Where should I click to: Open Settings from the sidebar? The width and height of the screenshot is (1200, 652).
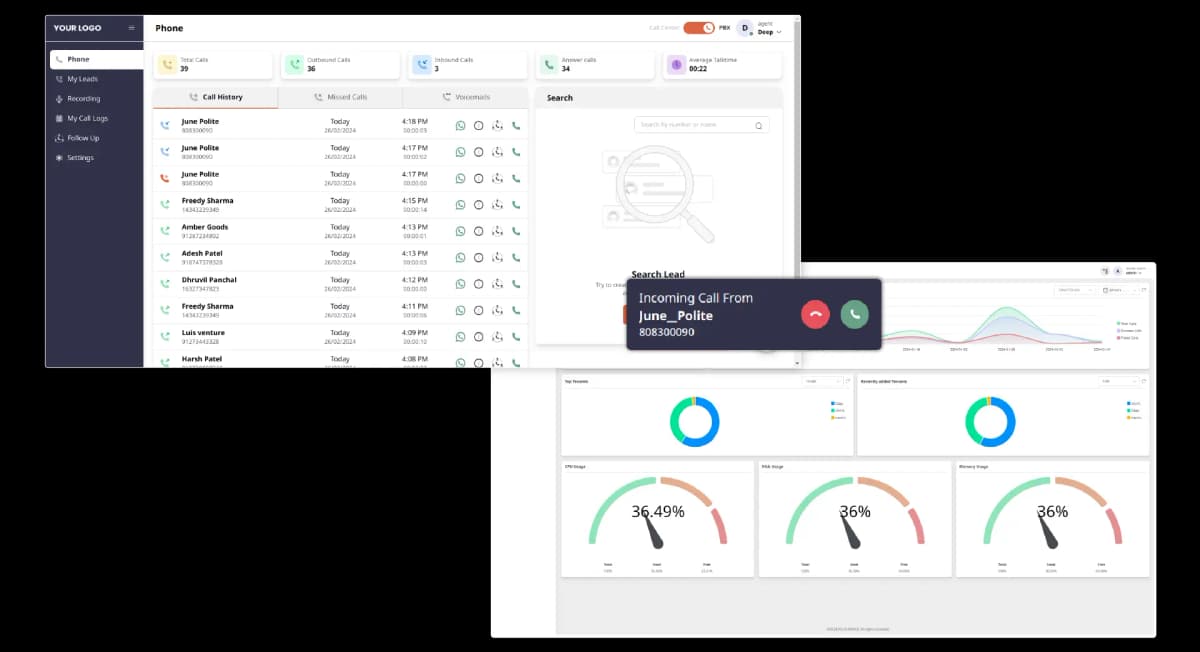click(80, 158)
